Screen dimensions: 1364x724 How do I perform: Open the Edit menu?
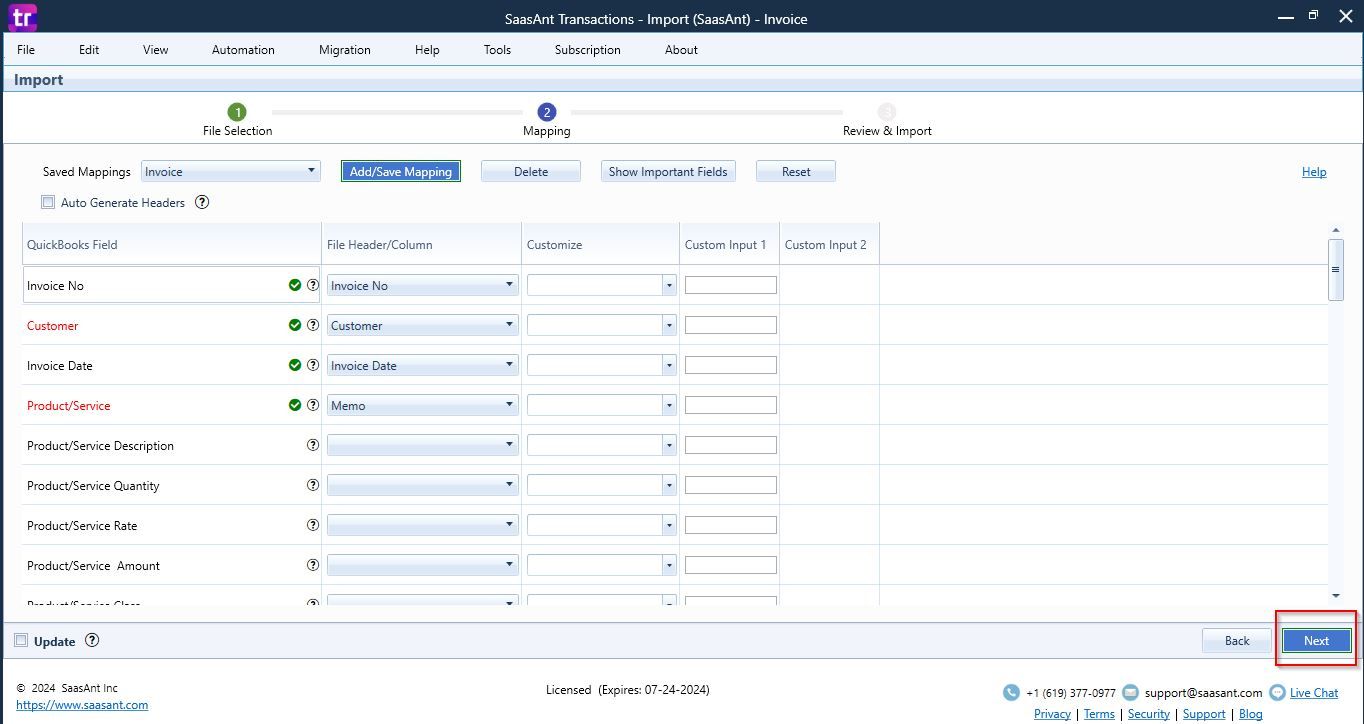click(89, 49)
